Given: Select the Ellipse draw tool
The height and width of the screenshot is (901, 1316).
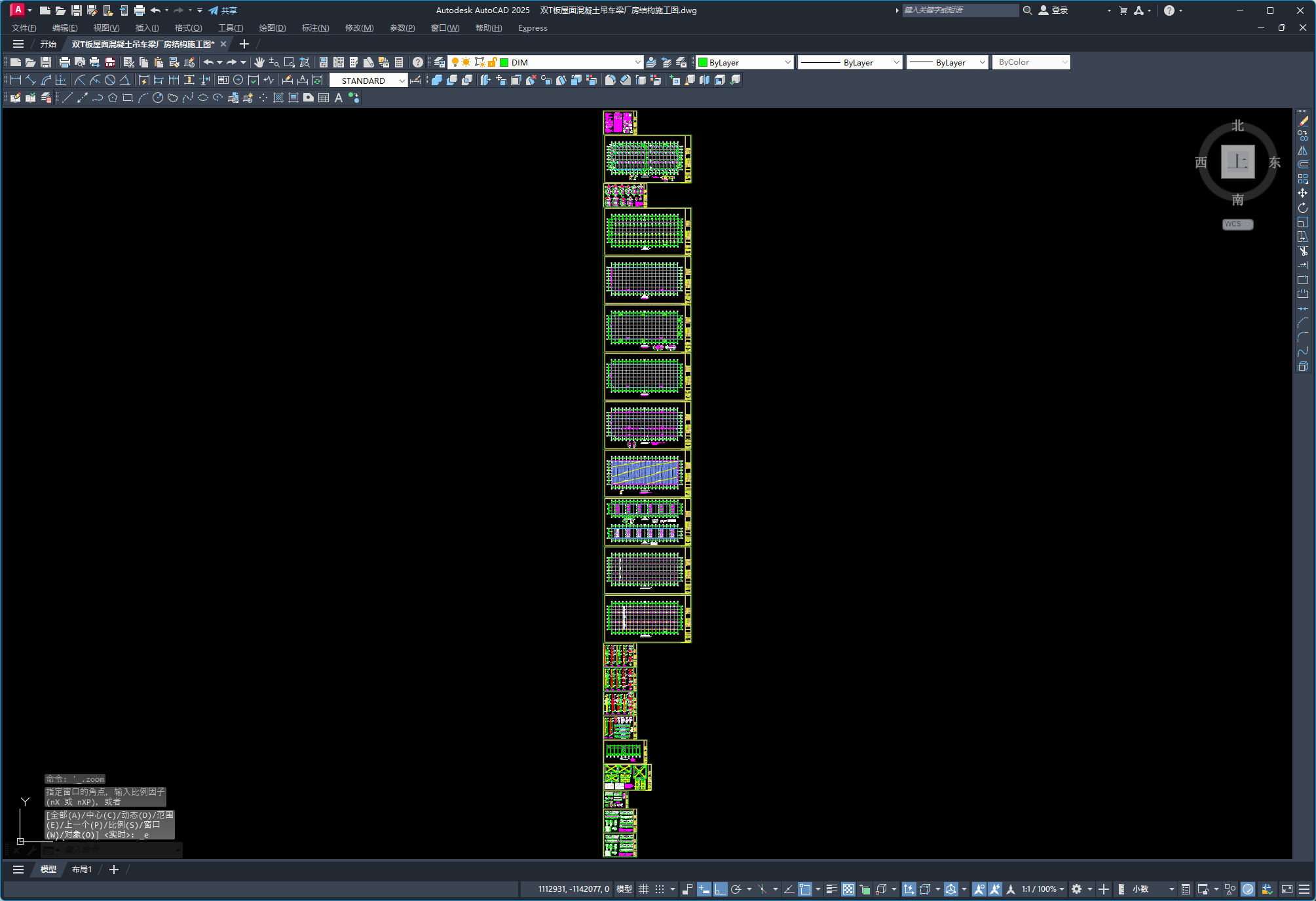Looking at the screenshot, I should click(x=203, y=98).
